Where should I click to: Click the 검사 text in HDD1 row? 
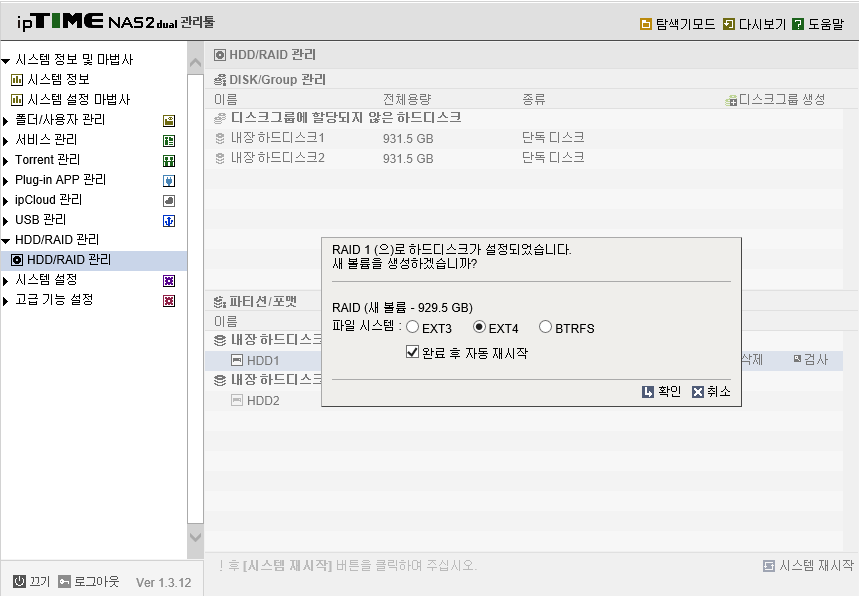pos(816,359)
